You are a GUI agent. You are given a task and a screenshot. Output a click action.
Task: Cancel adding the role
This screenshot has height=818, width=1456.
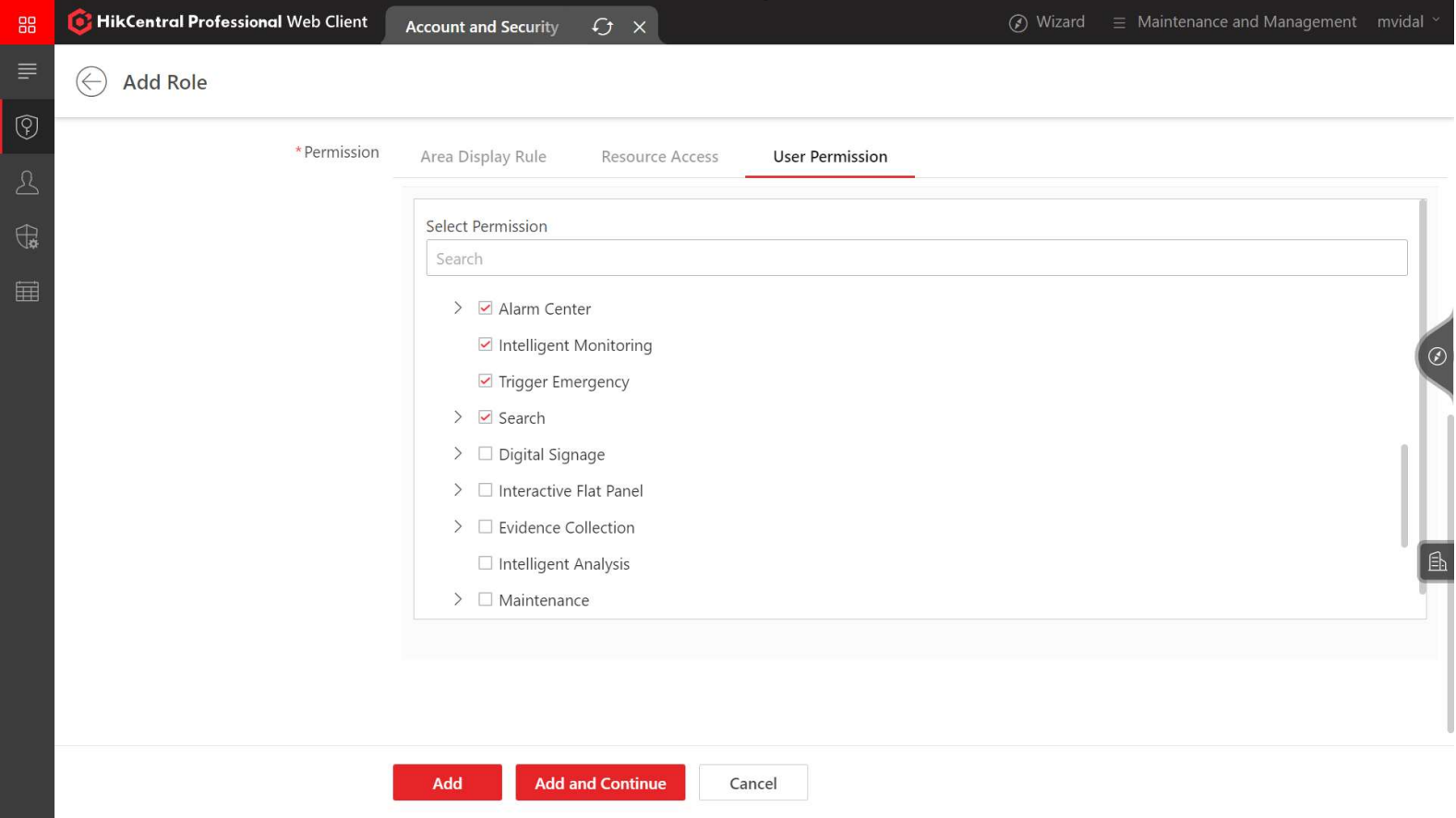coord(752,783)
